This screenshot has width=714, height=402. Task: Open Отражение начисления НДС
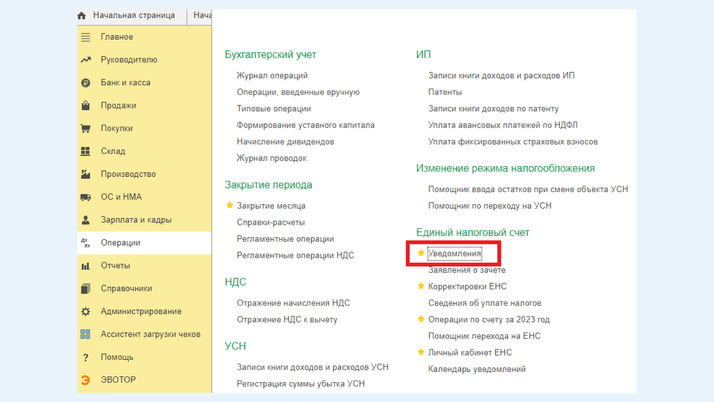coord(293,303)
